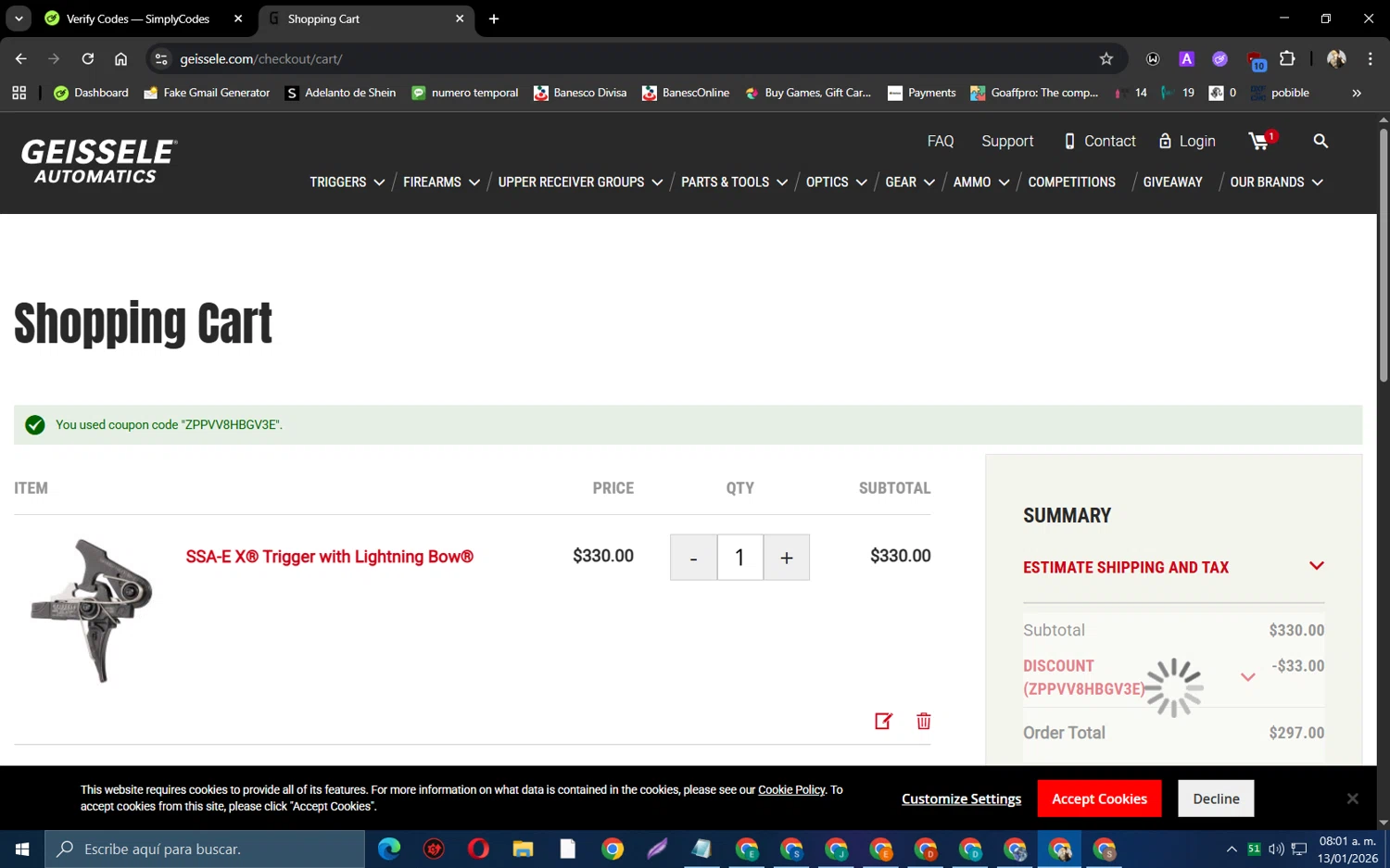Show hidden system tray icons chevron
The height and width of the screenshot is (868, 1390).
pyautogui.click(x=1232, y=849)
